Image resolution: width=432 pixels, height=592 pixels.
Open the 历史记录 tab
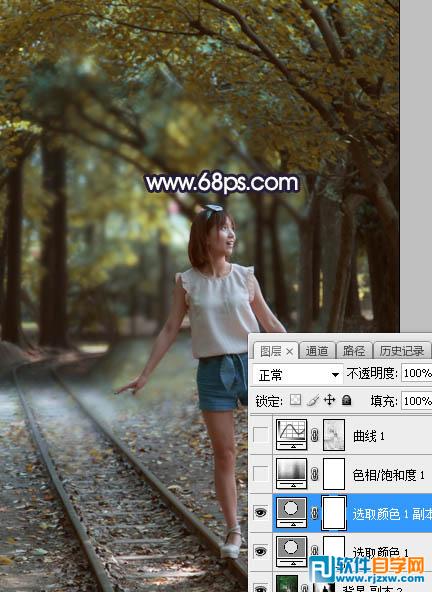click(402, 351)
